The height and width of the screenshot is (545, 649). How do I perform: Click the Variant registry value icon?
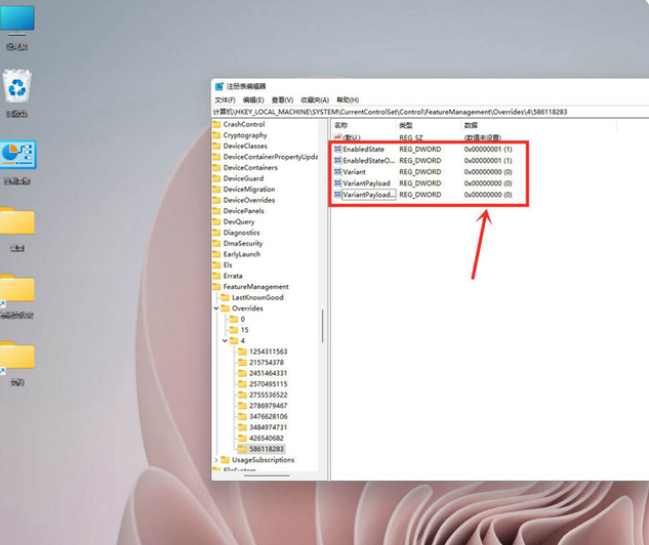coord(338,172)
